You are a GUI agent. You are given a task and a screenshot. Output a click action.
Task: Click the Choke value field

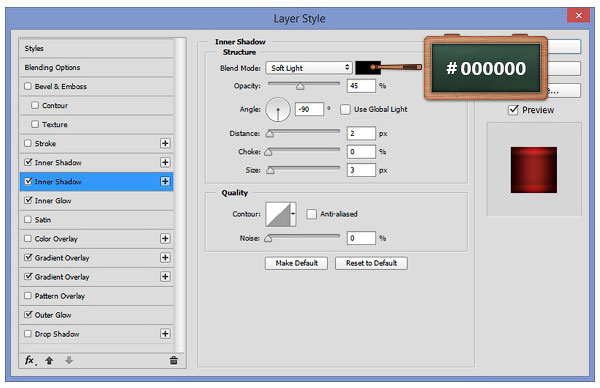[x=361, y=152]
